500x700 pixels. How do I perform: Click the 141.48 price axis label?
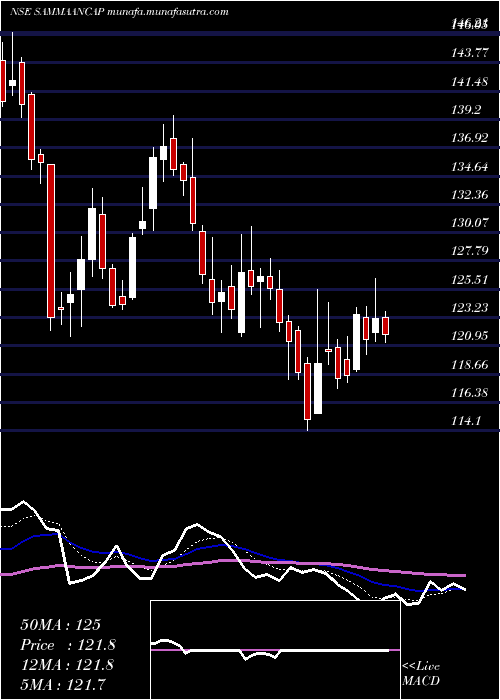(468, 82)
